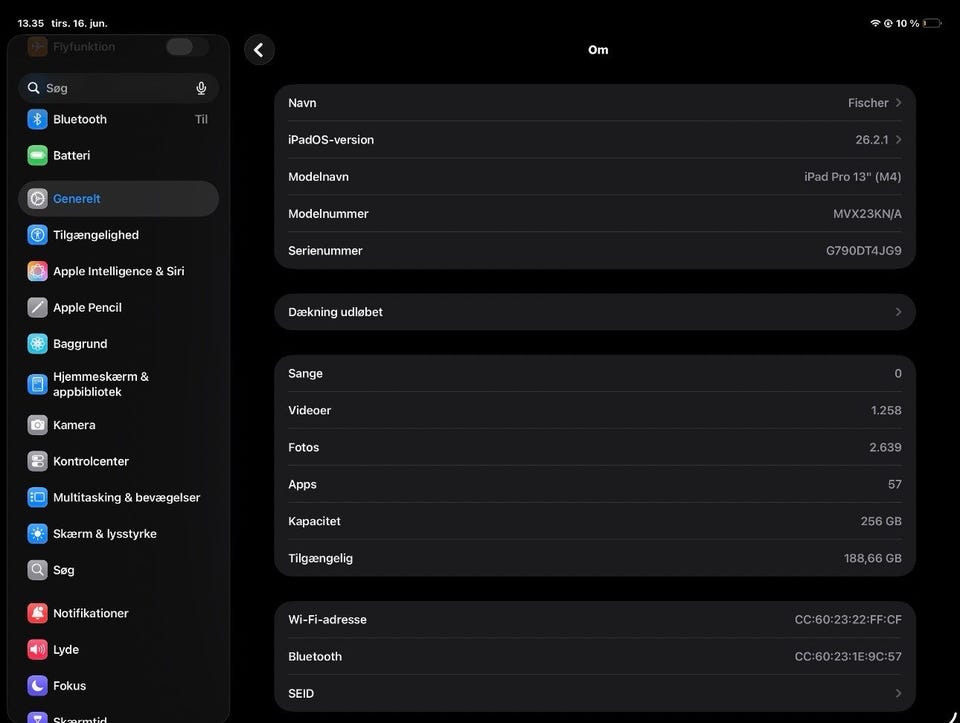Open the Kamera settings icon
This screenshot has width=960, height=723.
(37, 425)
